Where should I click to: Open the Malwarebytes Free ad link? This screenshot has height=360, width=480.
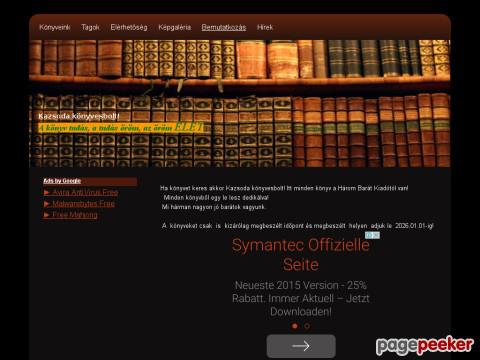[83, 204]
